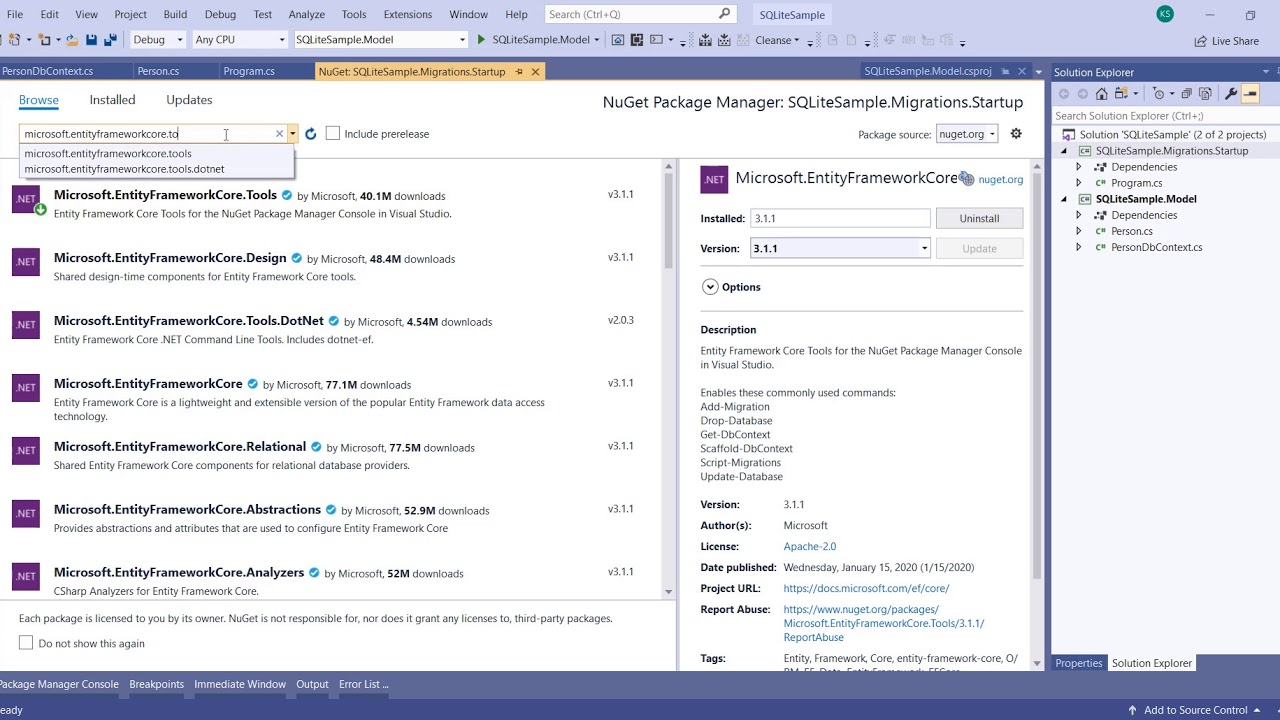This screenshot has width=1280, height=720.
Task: Enable the Include prerelease checkbox
Action: 333,133
